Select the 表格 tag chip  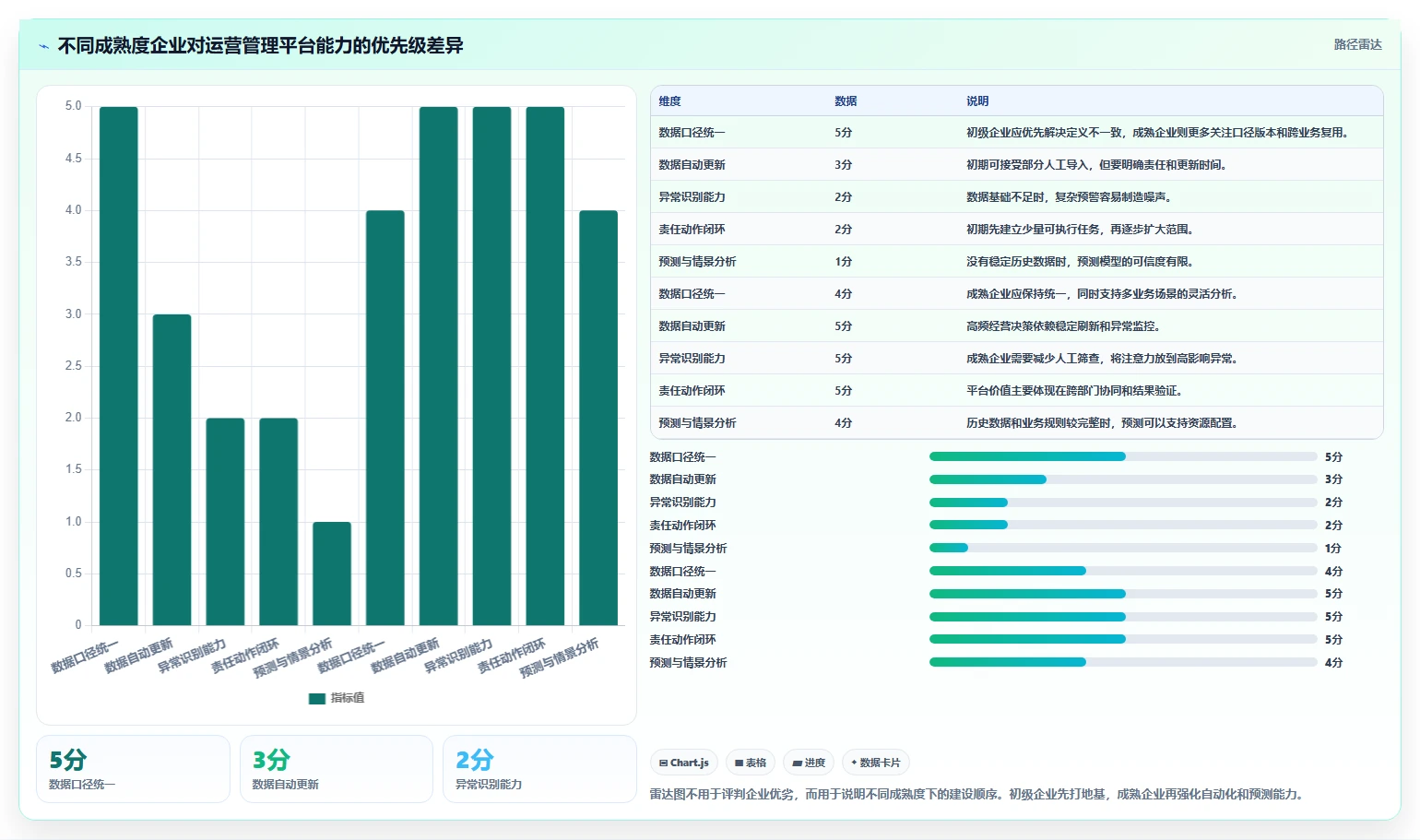(x=751, y=763)
